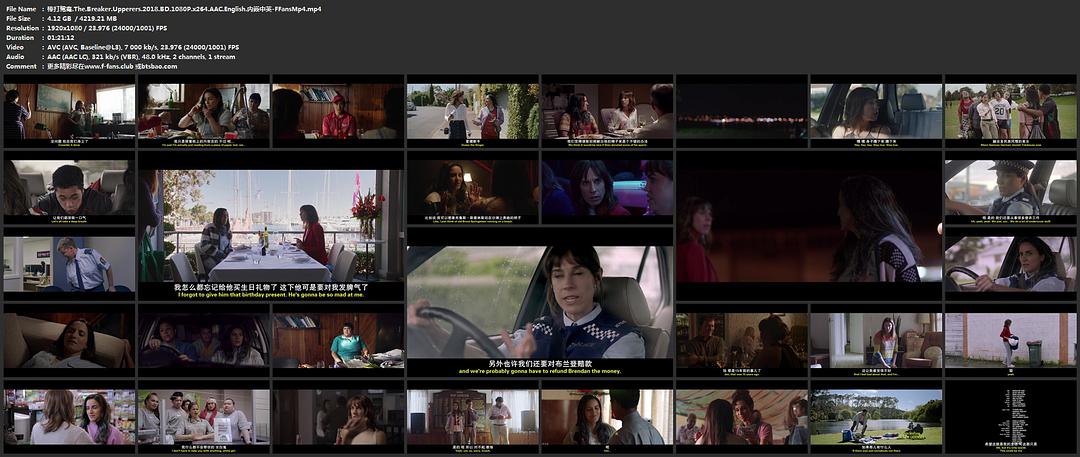This screenshot has height=457, width=1080.
Task: Click the end credits thumbnail
Action: click(1009, 417)
